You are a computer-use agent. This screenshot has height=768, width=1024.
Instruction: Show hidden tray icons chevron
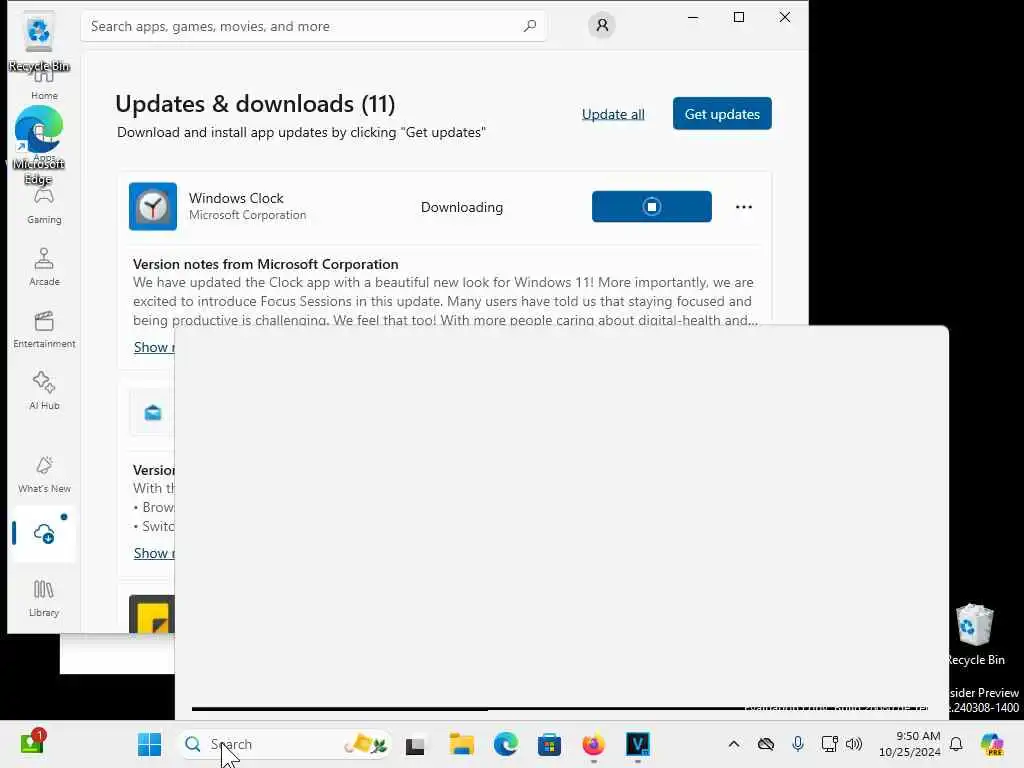coord(734,744)
